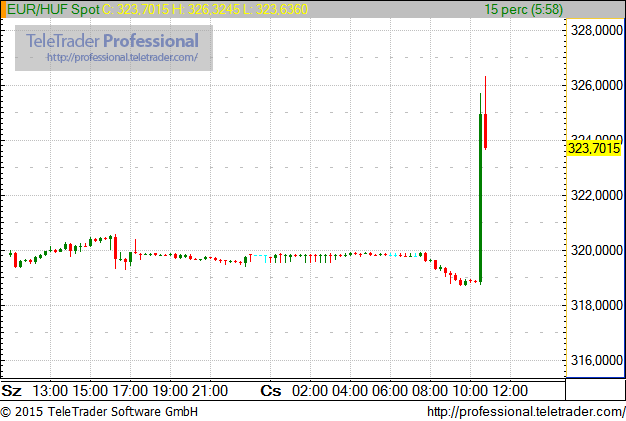Click the 318,0000 price axis label

click(596, 306)
